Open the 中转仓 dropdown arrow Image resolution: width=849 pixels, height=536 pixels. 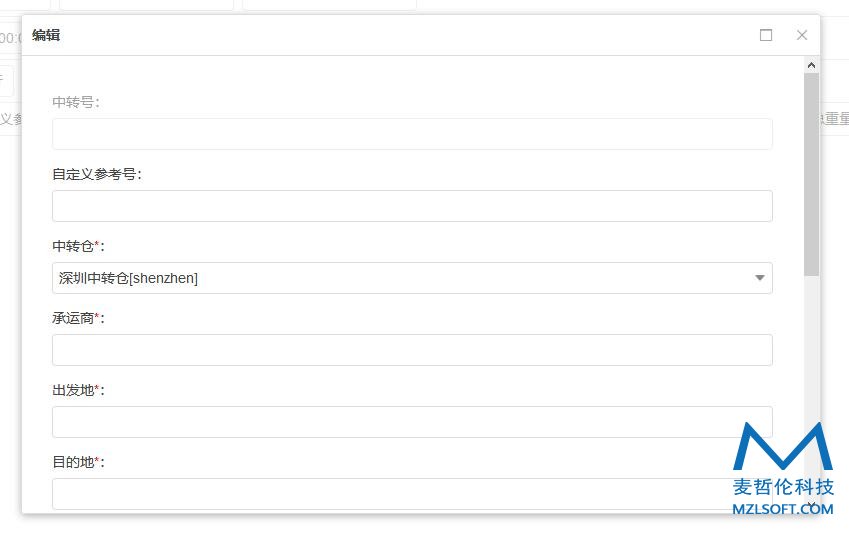click(x=760, y=278)
